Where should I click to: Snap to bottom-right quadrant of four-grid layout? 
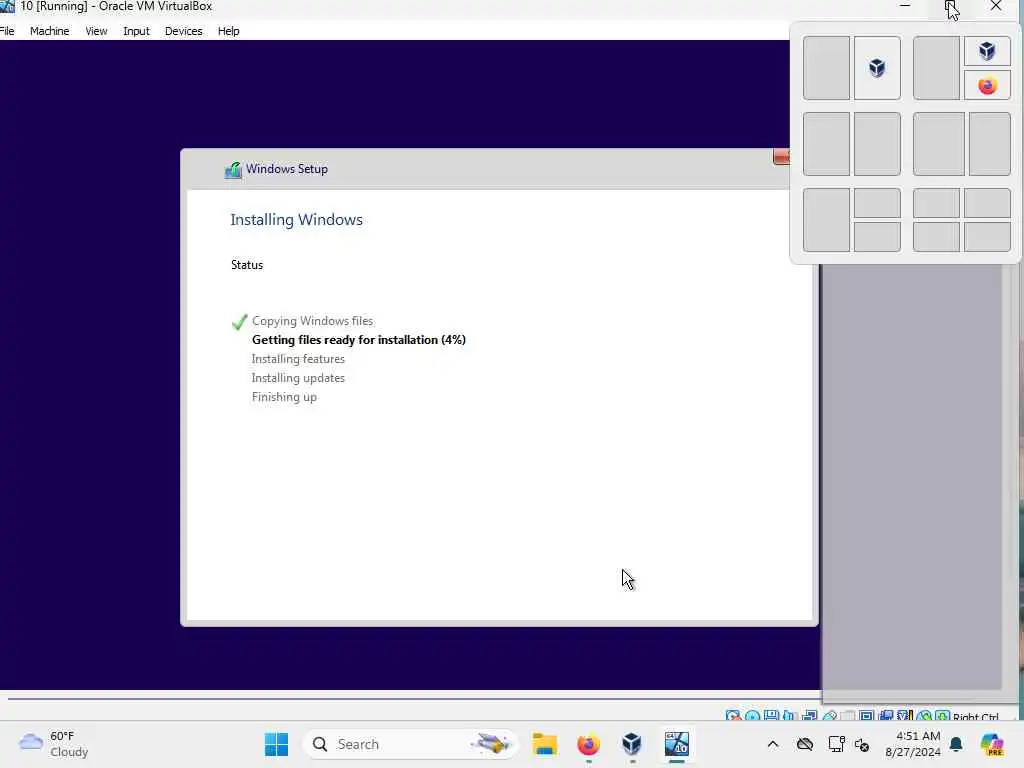click(987, 236)
